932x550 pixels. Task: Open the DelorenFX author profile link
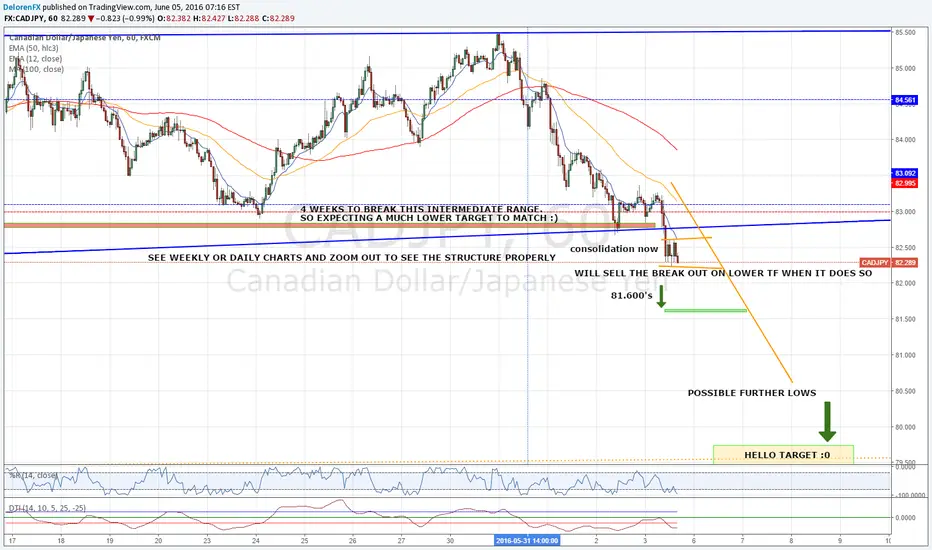pyautogui.click(x=22, y=7)
